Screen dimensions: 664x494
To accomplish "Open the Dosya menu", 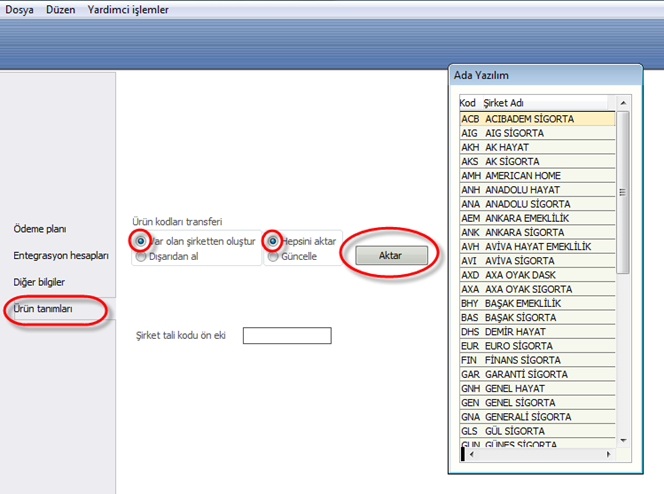I will tap(20, 10).
